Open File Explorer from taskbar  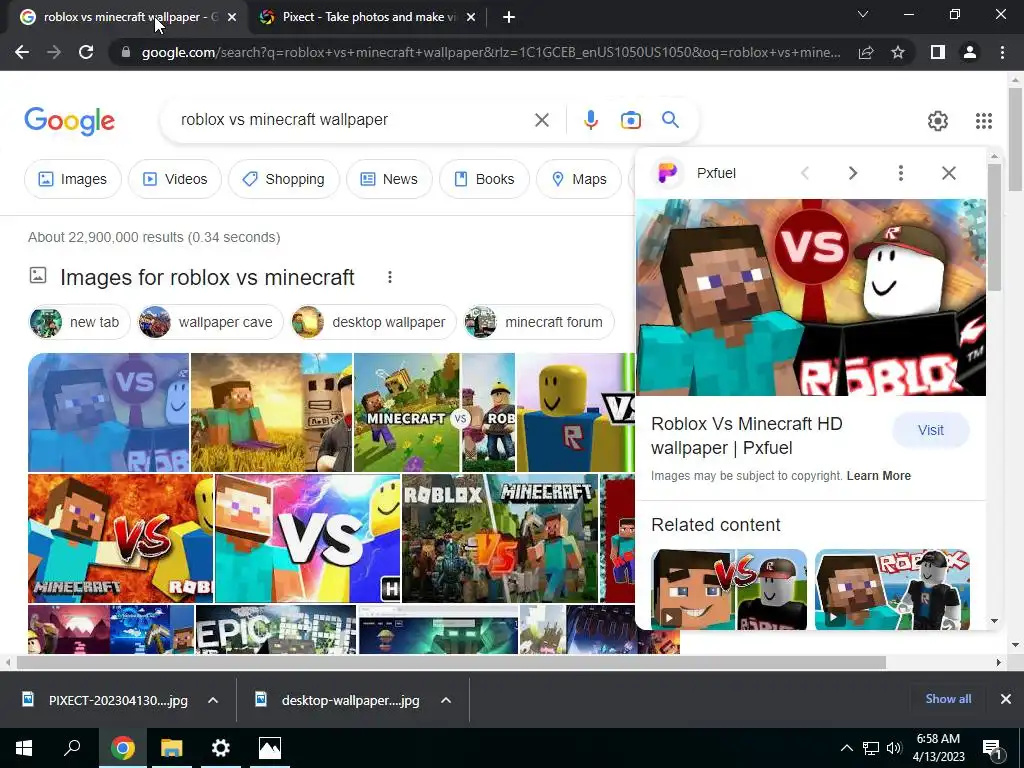[x=171, y=748]
